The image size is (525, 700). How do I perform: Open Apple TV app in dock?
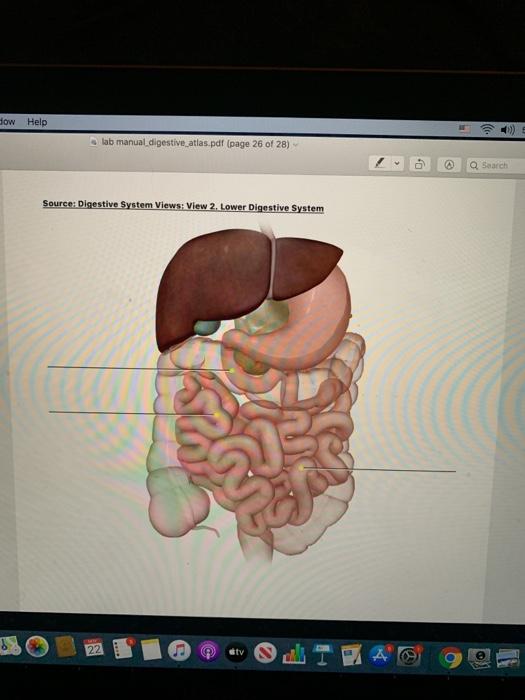tap(236, 652)
